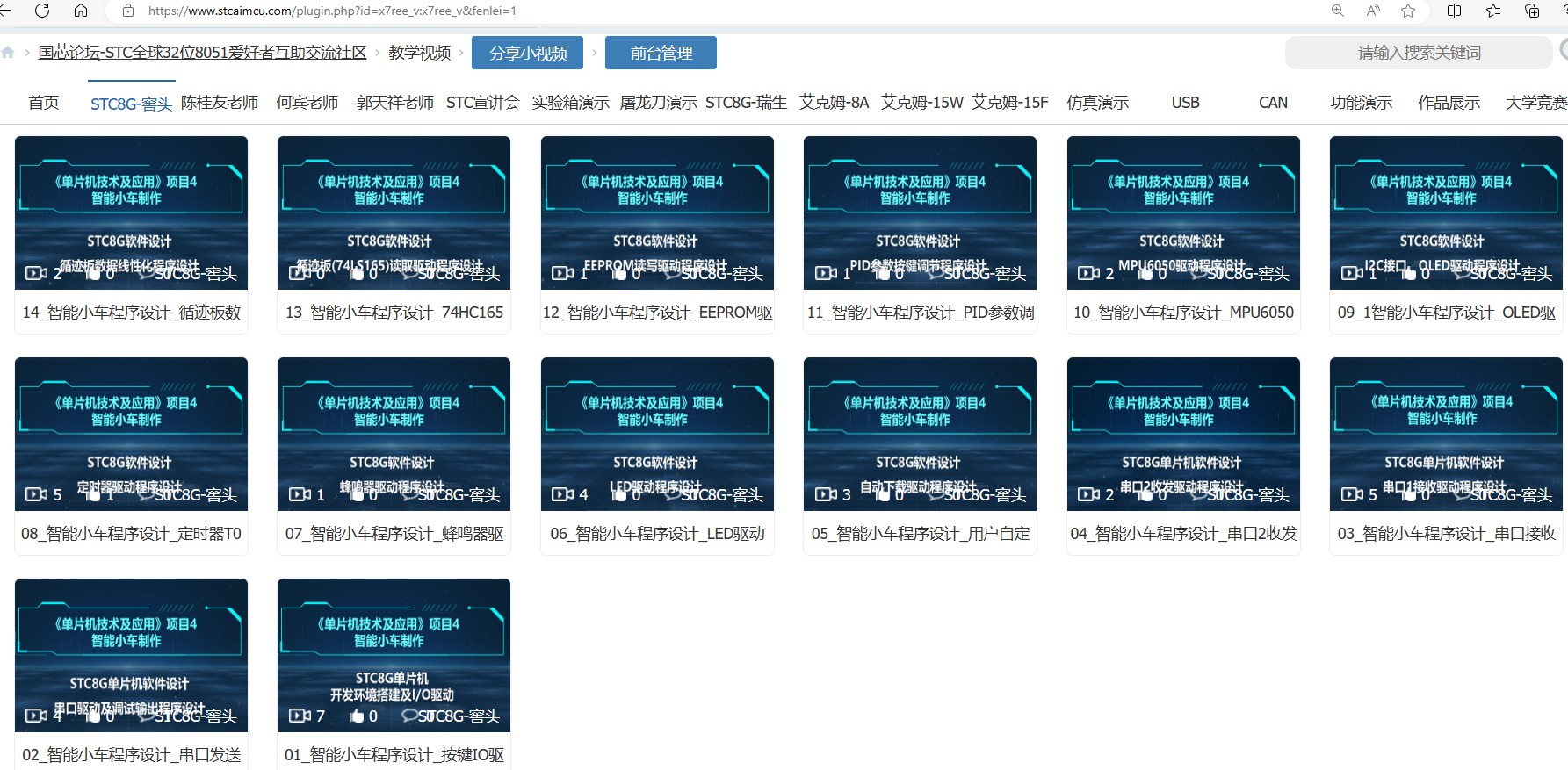Screen dimensions: 1568x770
Task: Open the CAN tab
Action: click(x=1274, y=103)
